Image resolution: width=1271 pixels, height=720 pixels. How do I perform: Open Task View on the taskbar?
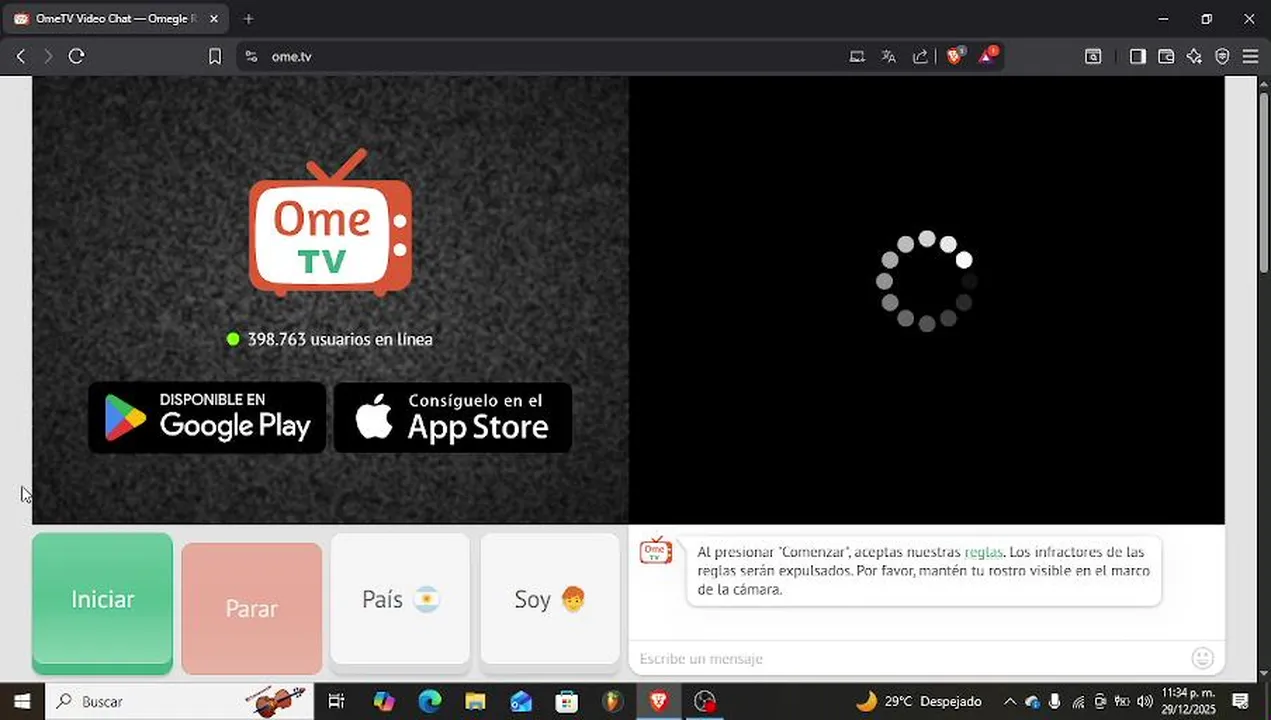coord(337,701)
